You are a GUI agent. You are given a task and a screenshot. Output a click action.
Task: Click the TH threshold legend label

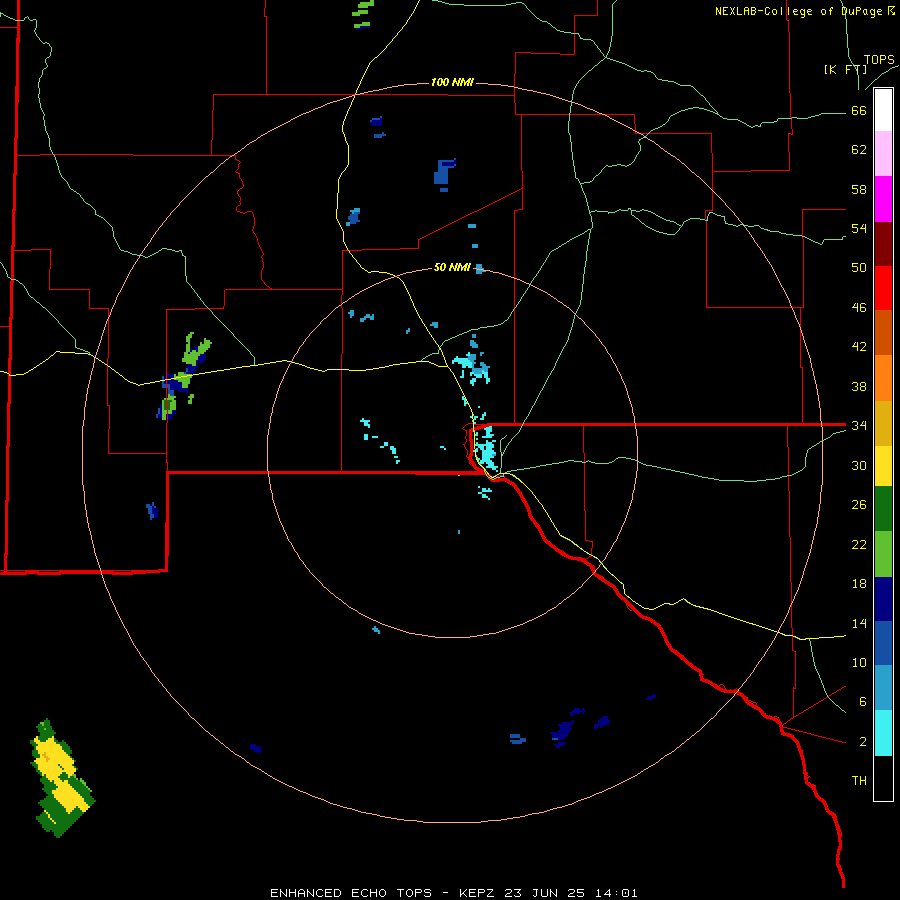click(x=859, y=781)
